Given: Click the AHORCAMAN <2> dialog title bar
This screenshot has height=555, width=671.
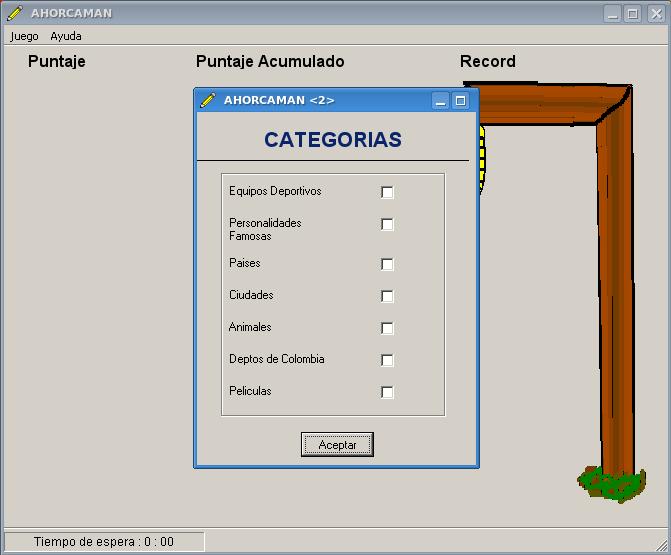Looking at the screenshot, I should [336, 101].
